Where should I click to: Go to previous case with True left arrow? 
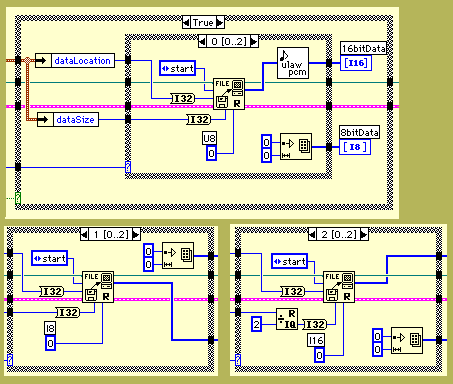tap(186, 23)
